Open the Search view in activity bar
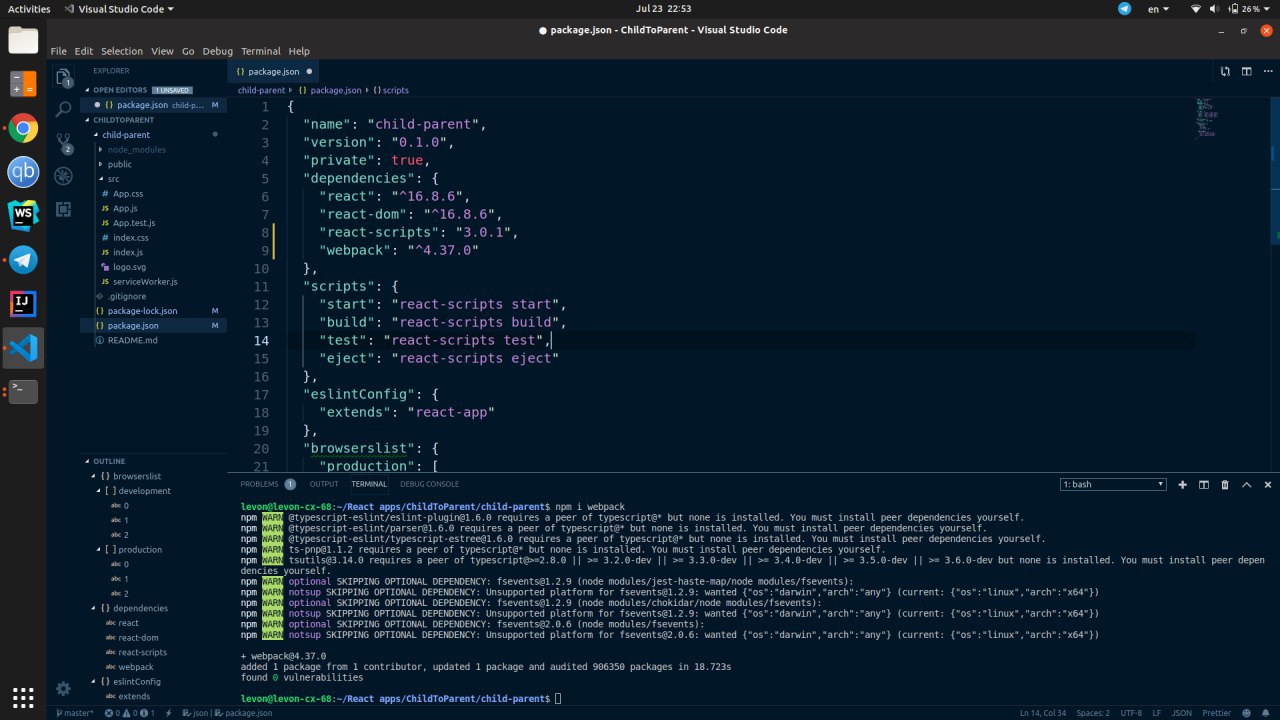The width and height of the screenshot is (1280, 720). (63, 108)
